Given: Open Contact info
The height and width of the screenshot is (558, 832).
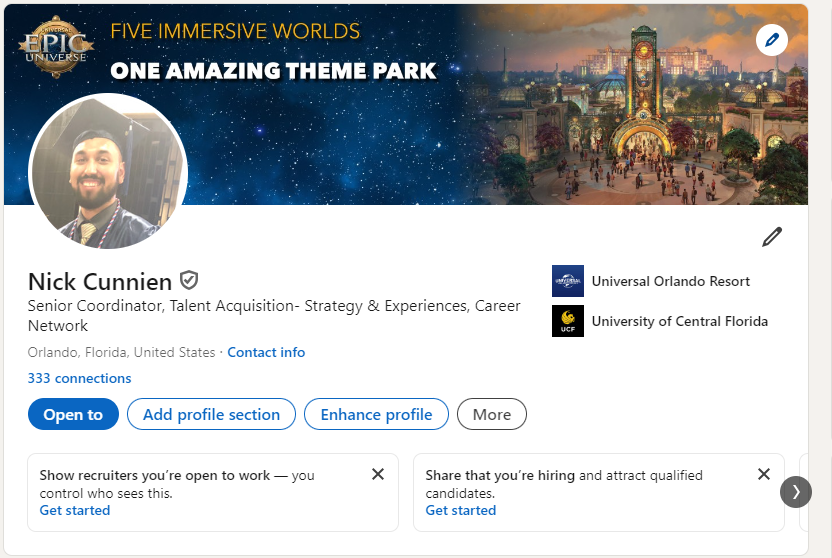Looking at the screenshot, I should pyautogui.click(x=266, y=352).
